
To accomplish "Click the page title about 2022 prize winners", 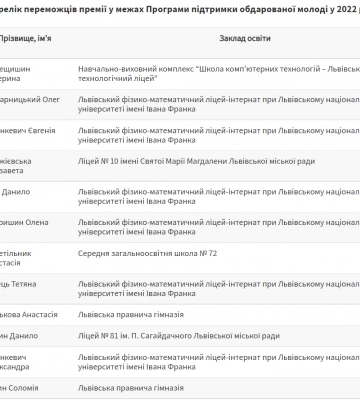I will (180, 9).
